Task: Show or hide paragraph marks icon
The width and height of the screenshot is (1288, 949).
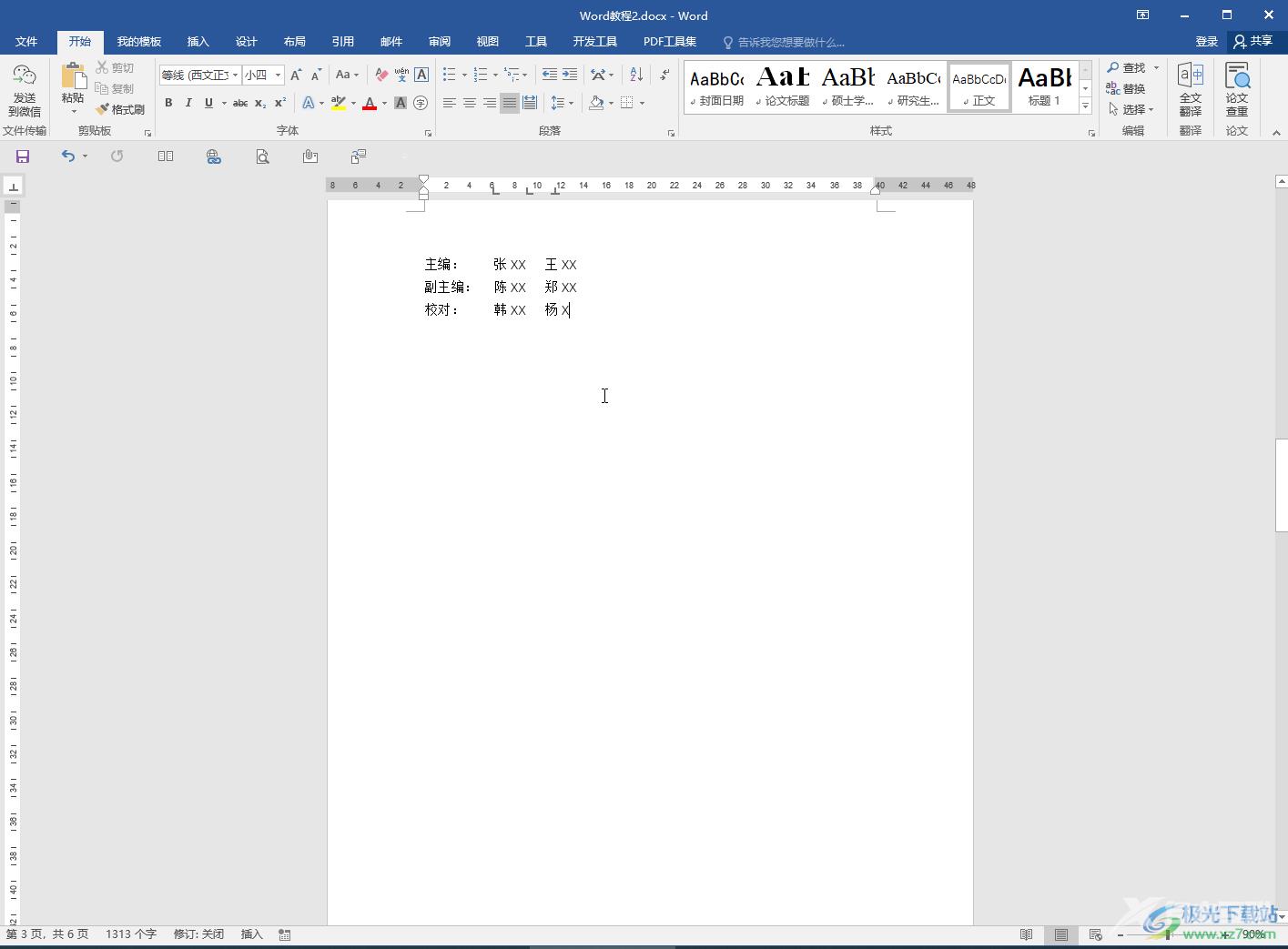Action: click(x=664, y=75)
